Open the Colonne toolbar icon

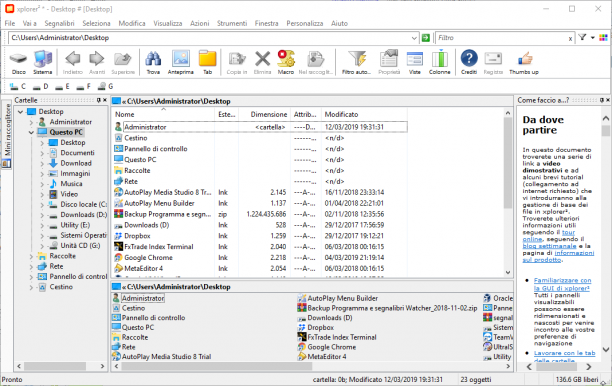(x=439, y=62)
